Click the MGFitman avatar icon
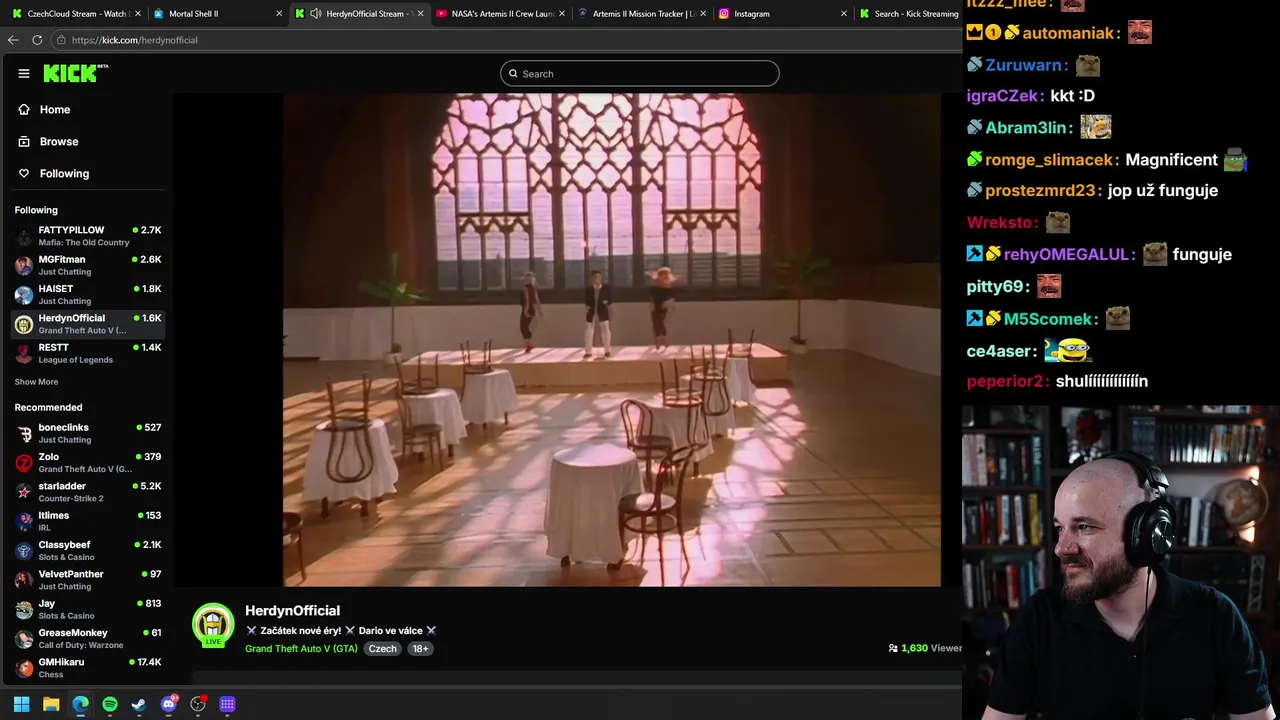 pyautogui.click(x=24, y=265)
